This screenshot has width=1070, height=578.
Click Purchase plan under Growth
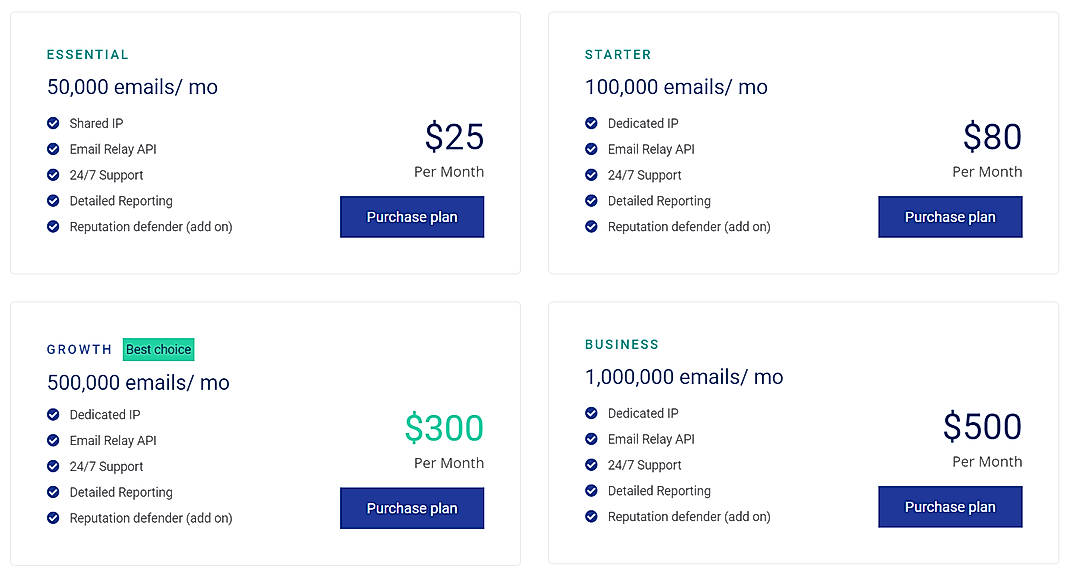coord(412,508)
